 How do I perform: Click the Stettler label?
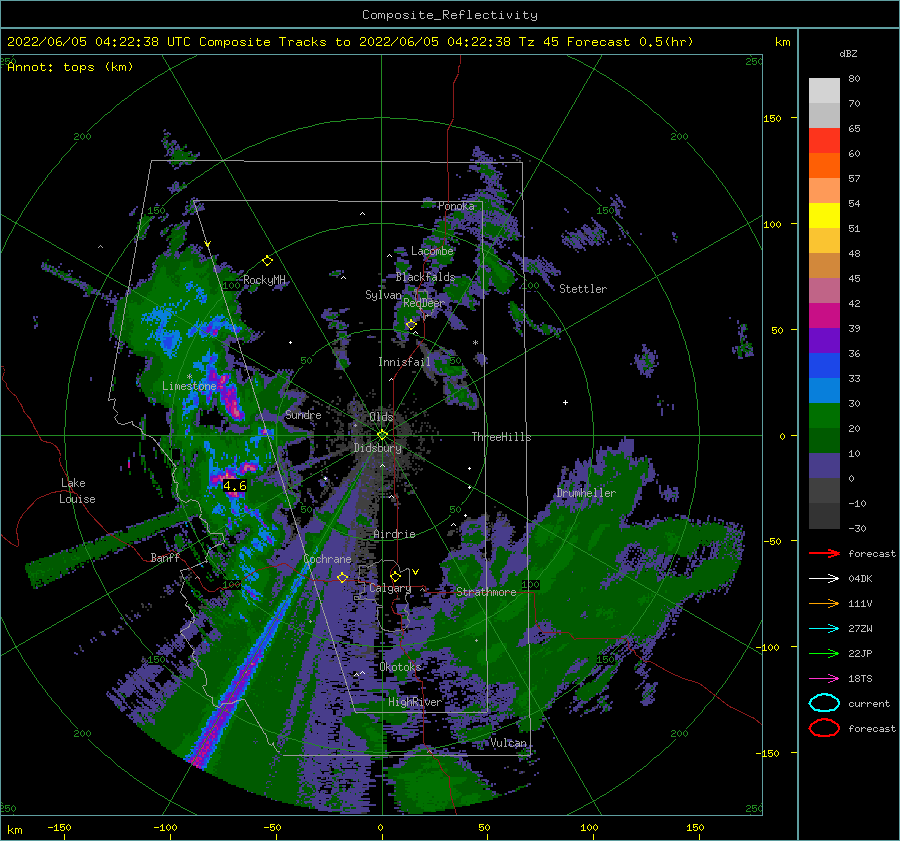coord(583,289)
